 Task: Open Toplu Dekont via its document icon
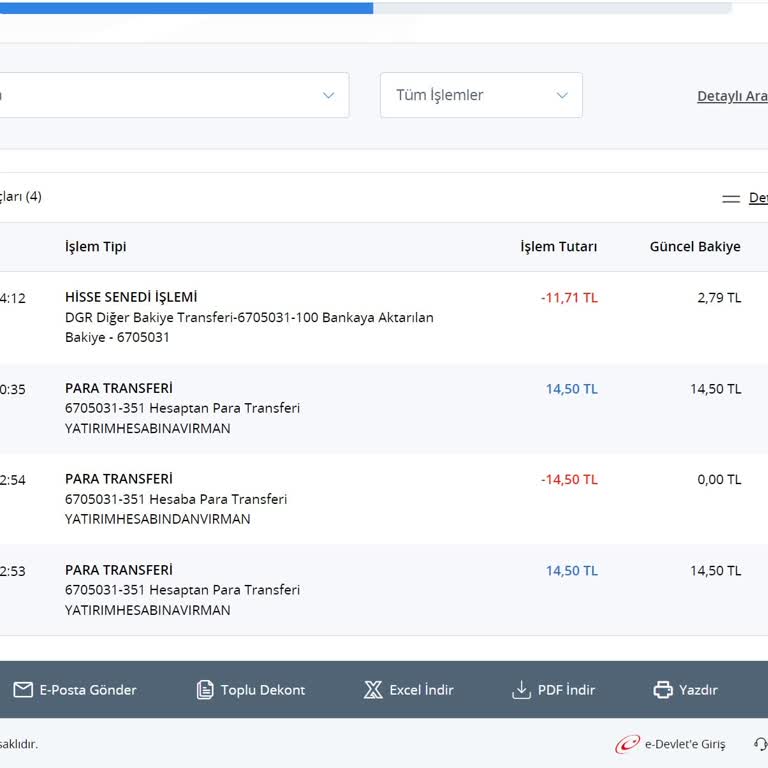point(205,690)
